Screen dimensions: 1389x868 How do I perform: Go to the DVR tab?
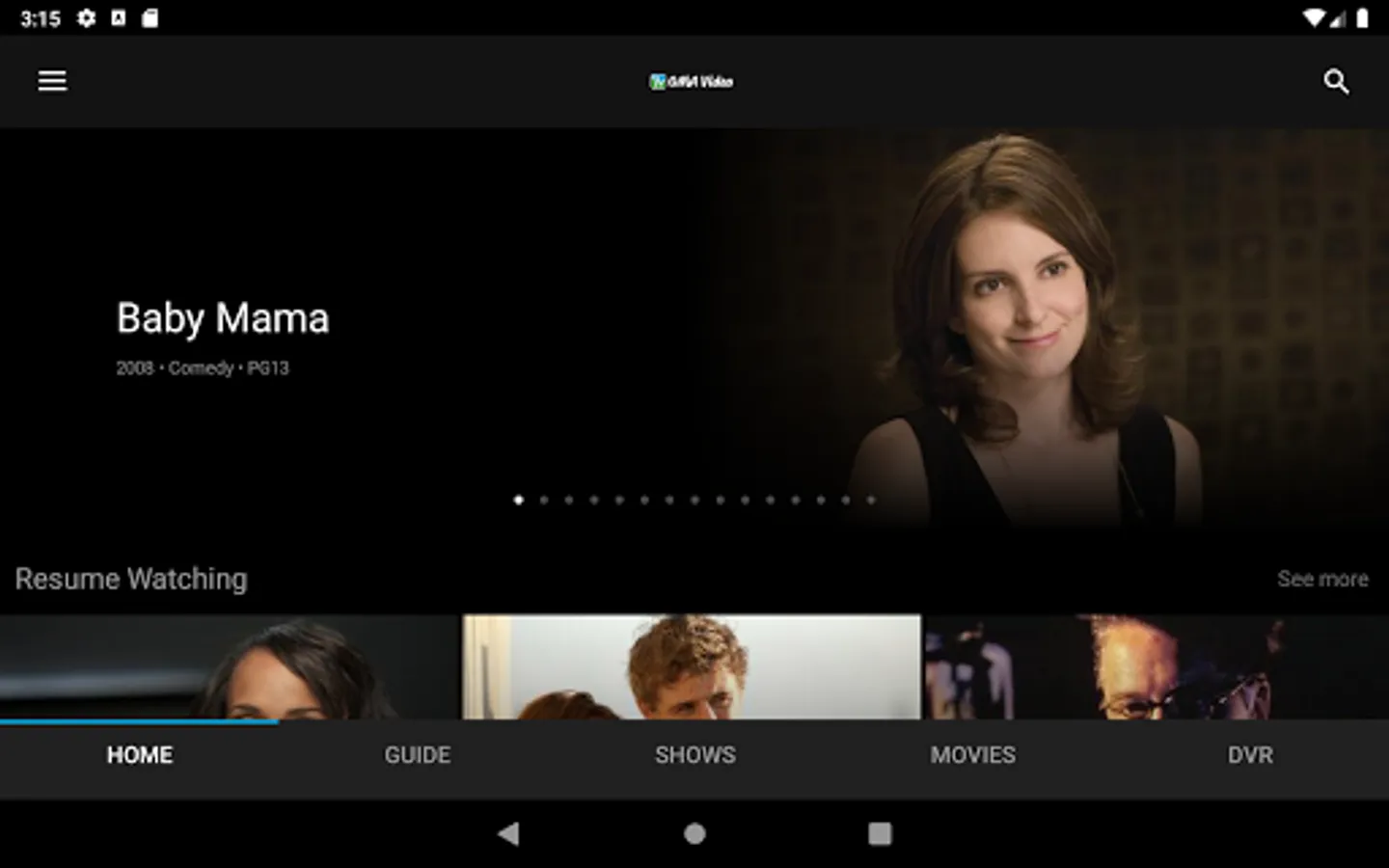tap(1250, 755)
